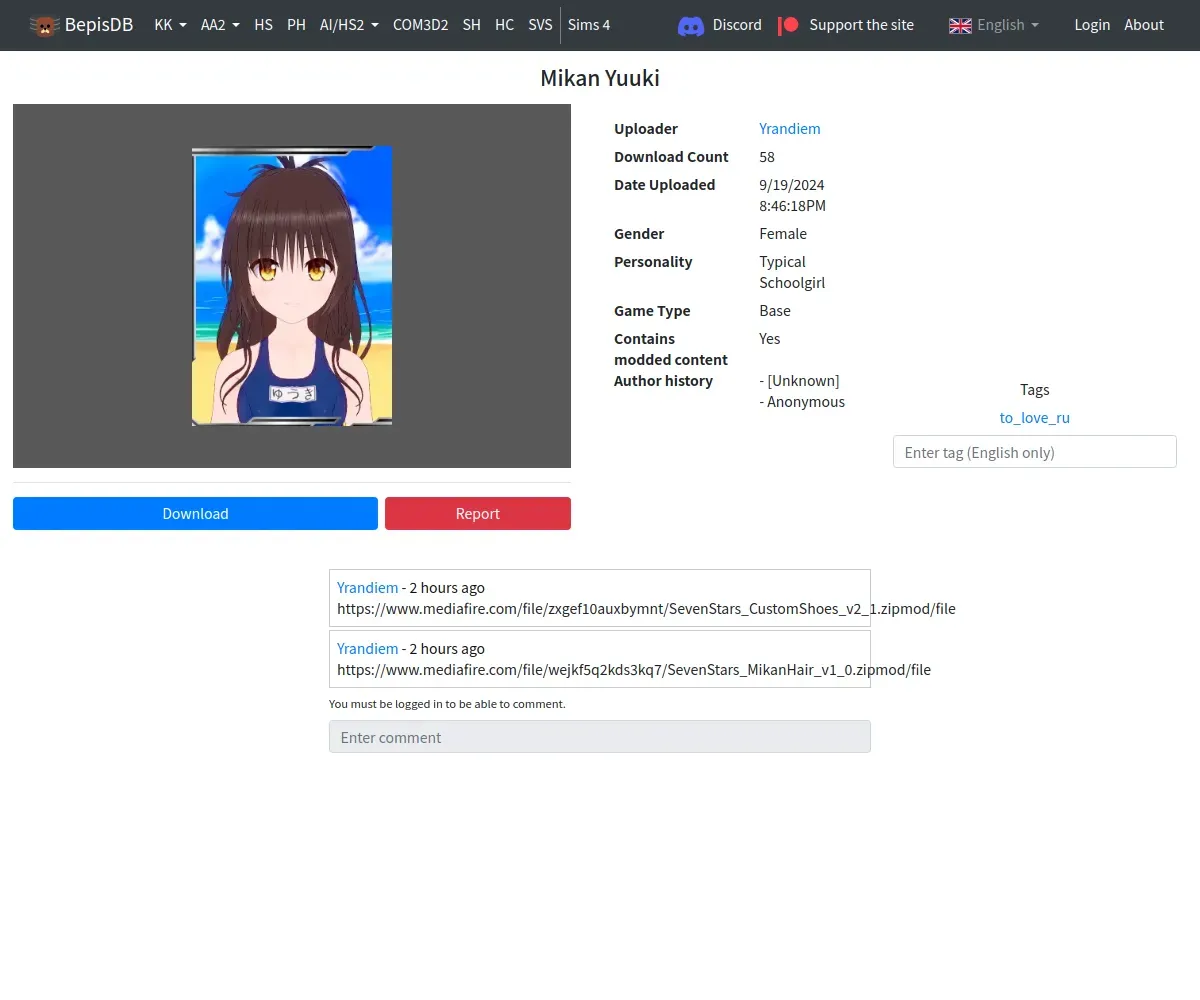Screen dimensions: 1200x1000
Task: Open the AA2 dropdown menu
Action: (x=220, y=25)
